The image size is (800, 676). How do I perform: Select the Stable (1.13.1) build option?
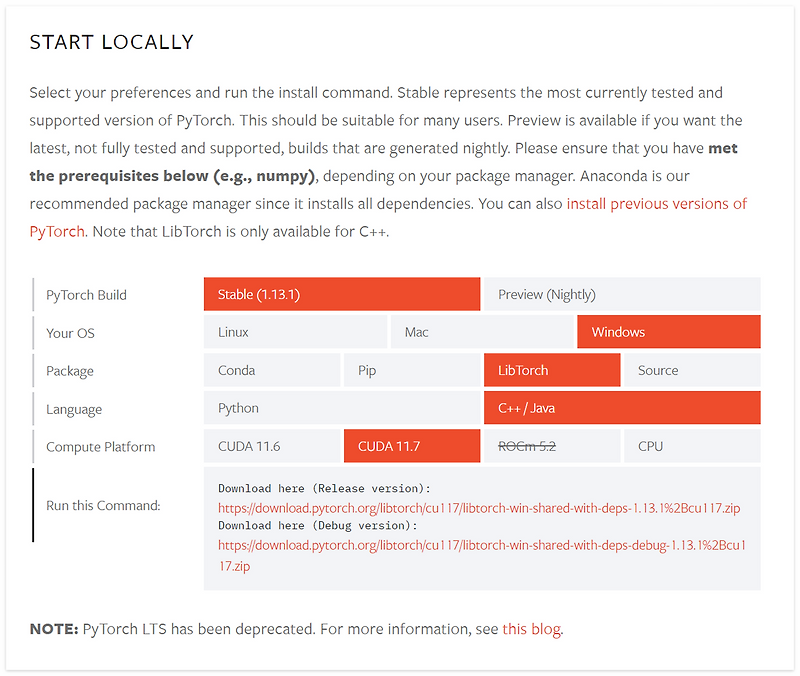click(342, 294)
